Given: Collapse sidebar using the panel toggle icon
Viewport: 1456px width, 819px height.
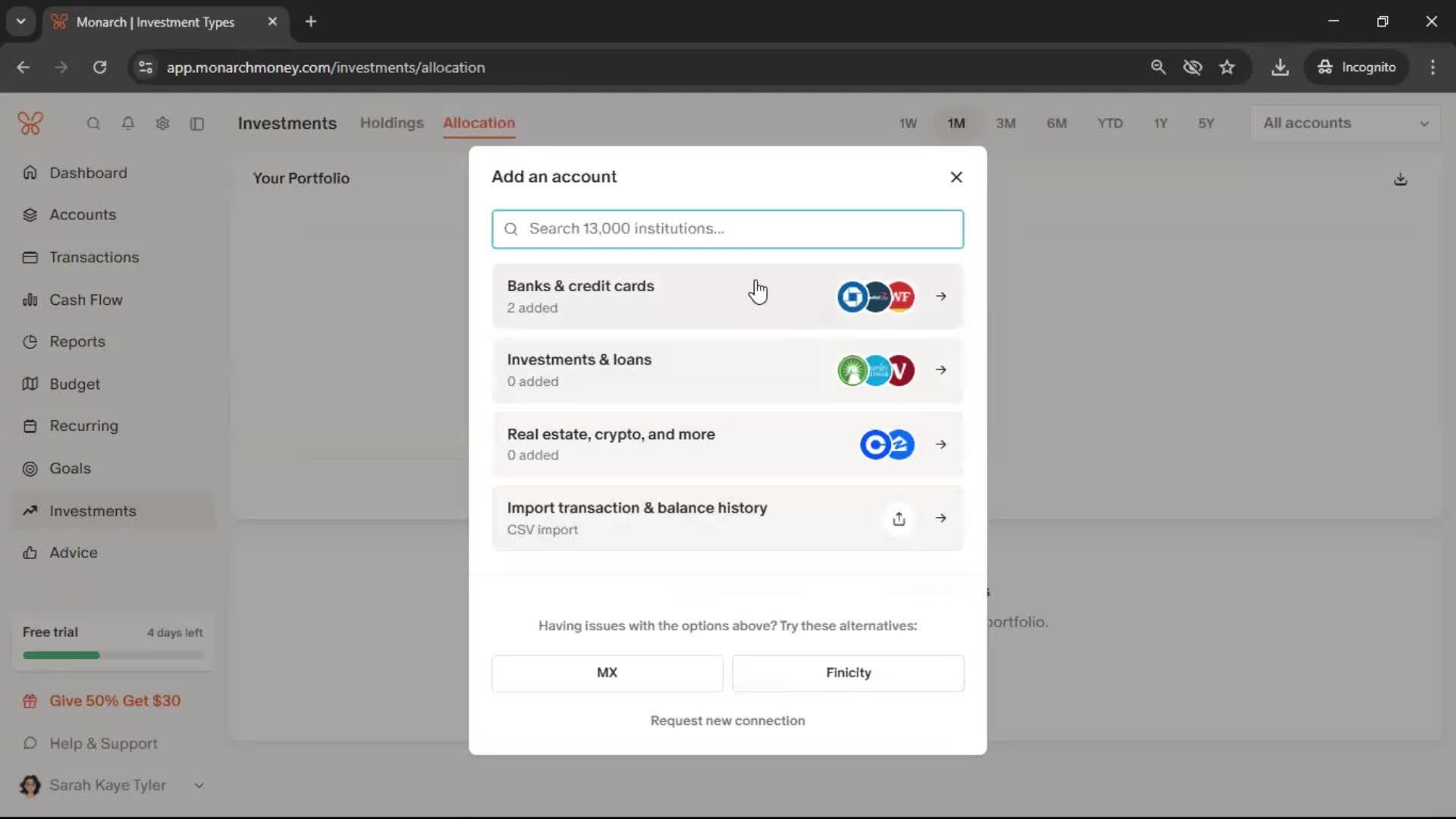Looking at the screenshot, I should pyautogui.click(x=197, y=124).
